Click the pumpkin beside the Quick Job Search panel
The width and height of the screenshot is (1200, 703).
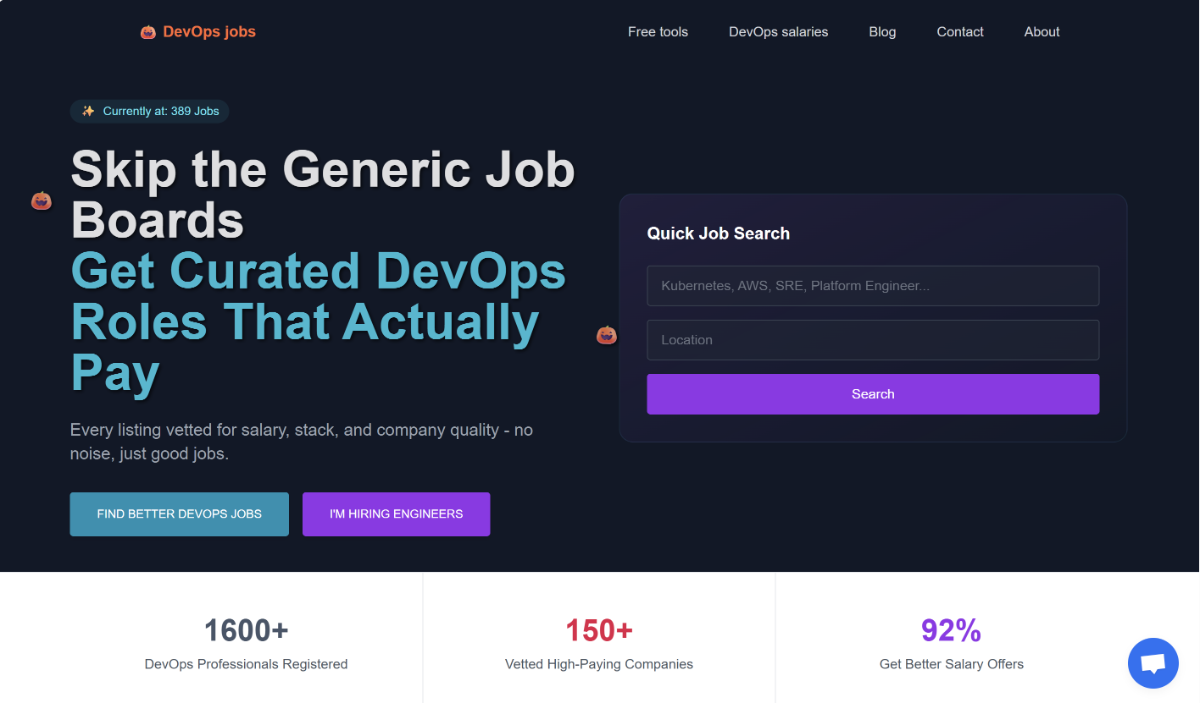pyautogui.click(x=606, y=335)
